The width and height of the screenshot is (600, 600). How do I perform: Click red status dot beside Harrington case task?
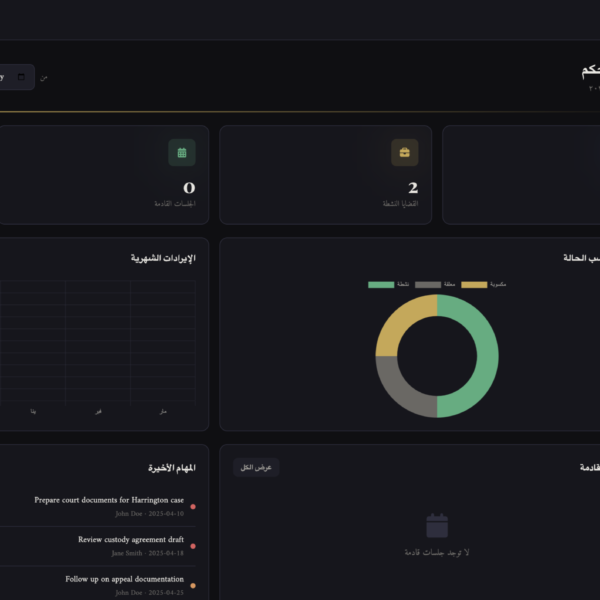193,507
